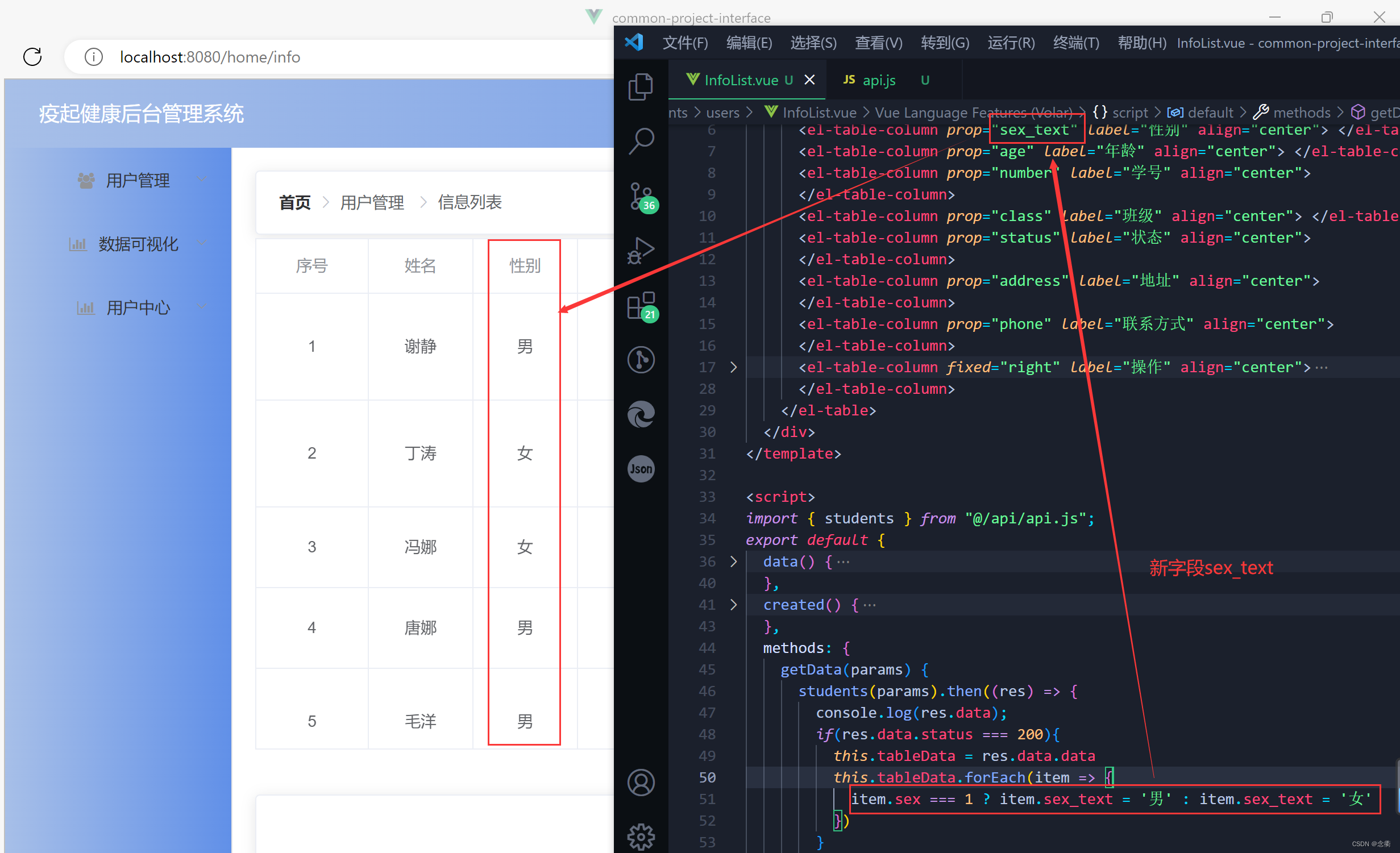Image resolution: width=1400 pixels, height=853 pixels.
Task: Open Extensions icon with 21 badge
Action: (642, 306)
